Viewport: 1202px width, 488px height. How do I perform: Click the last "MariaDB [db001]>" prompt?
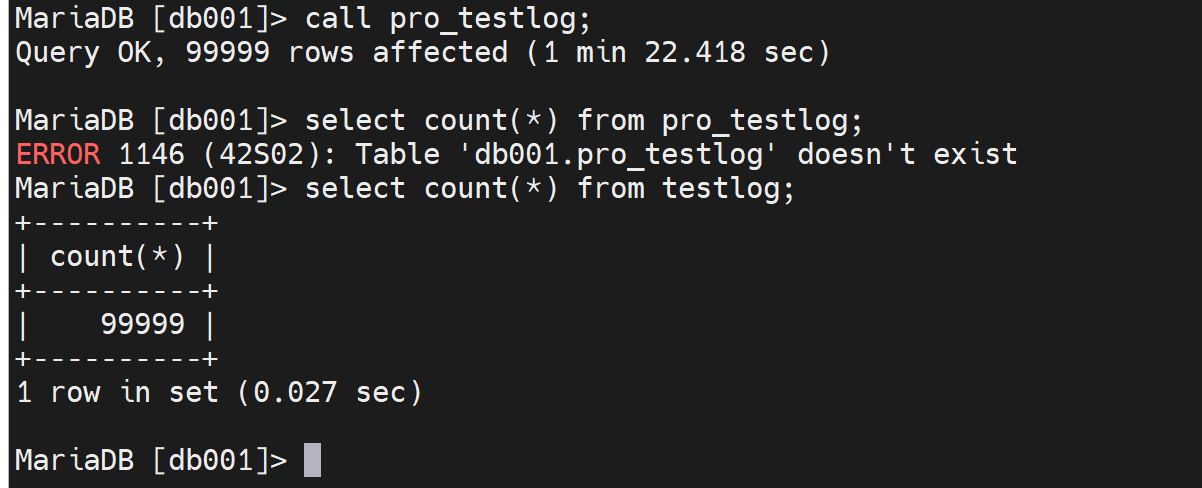point(151,460)
